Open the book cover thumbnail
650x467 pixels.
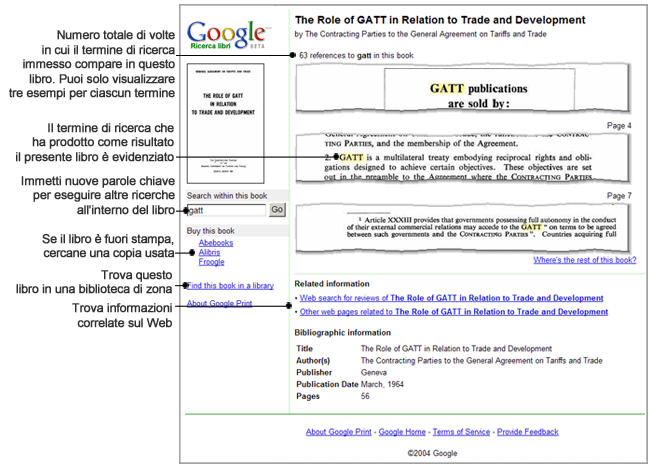point(226,123)
